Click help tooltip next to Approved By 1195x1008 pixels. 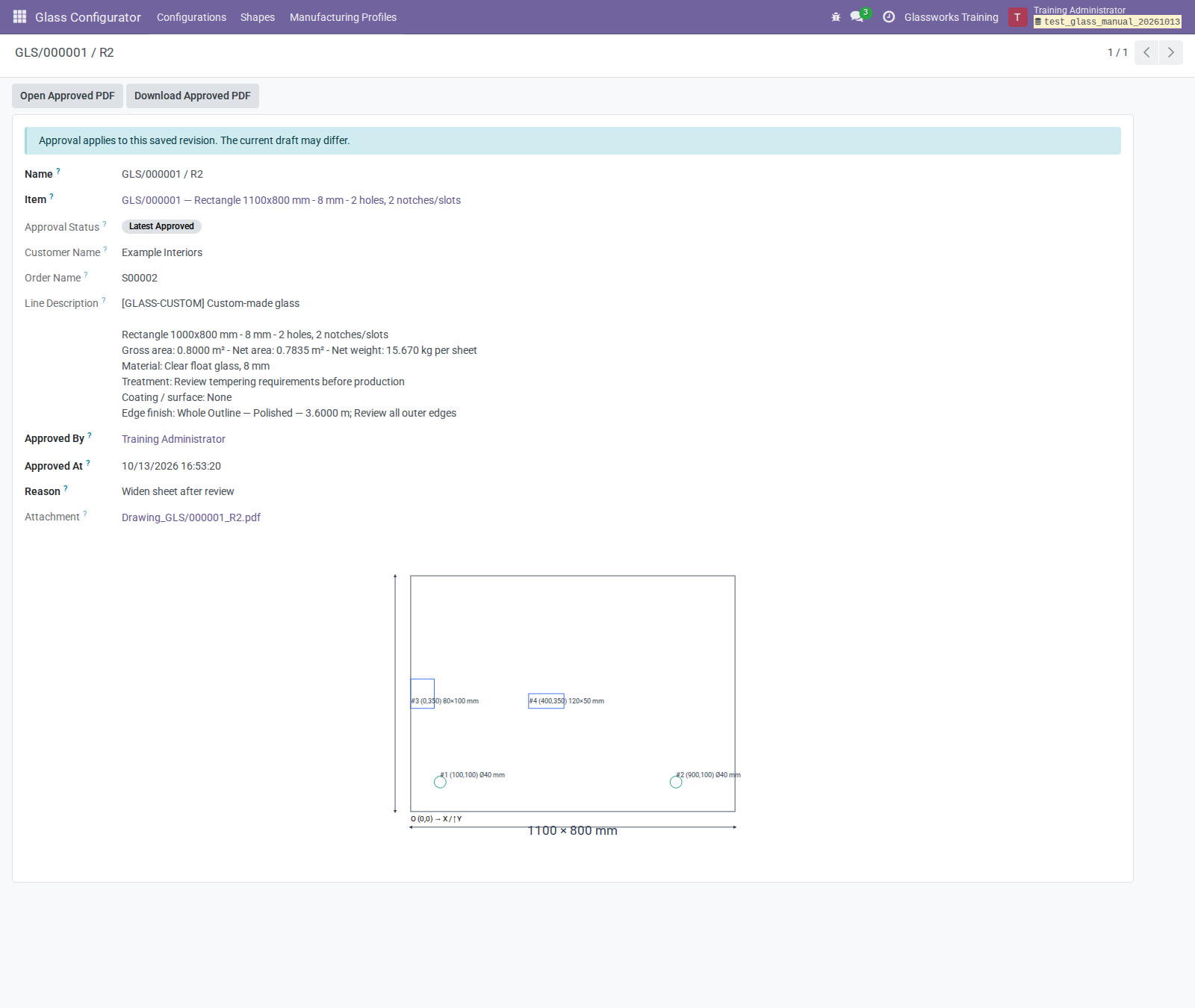coord(90,435)
